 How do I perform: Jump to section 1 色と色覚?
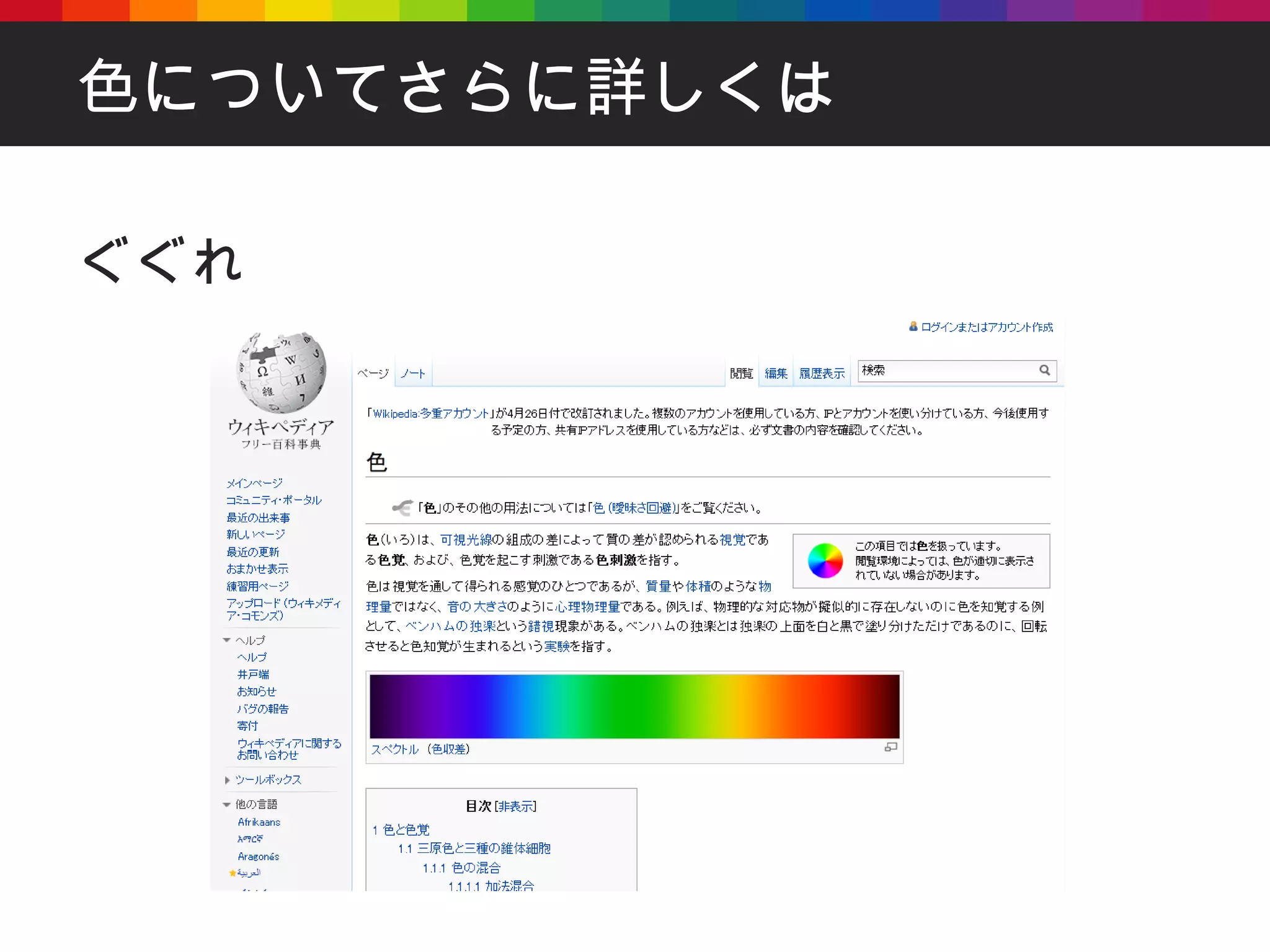(x=401, y=829)
